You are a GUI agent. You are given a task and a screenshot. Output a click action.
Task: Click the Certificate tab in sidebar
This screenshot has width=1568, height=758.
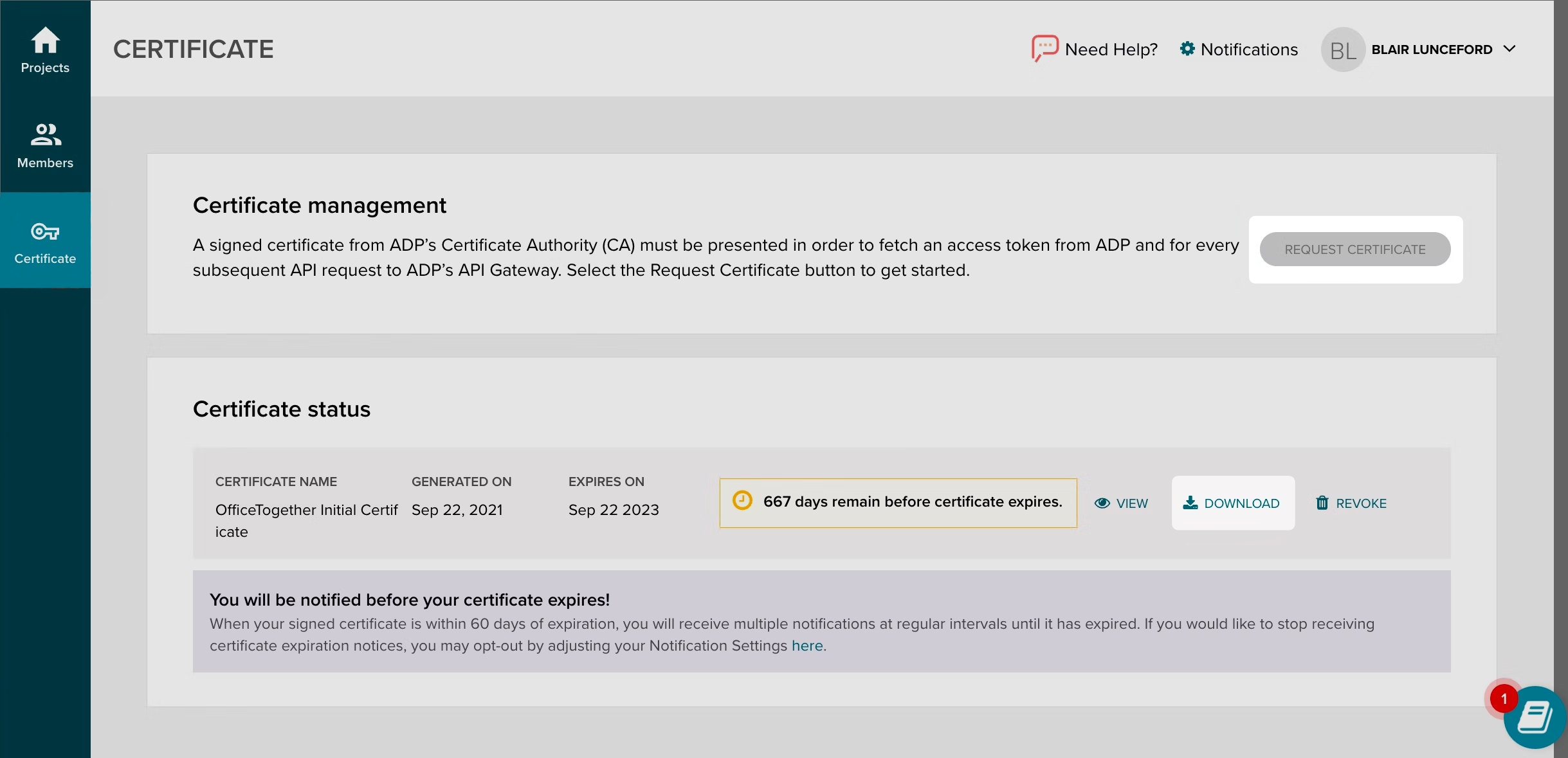(45, 240)
